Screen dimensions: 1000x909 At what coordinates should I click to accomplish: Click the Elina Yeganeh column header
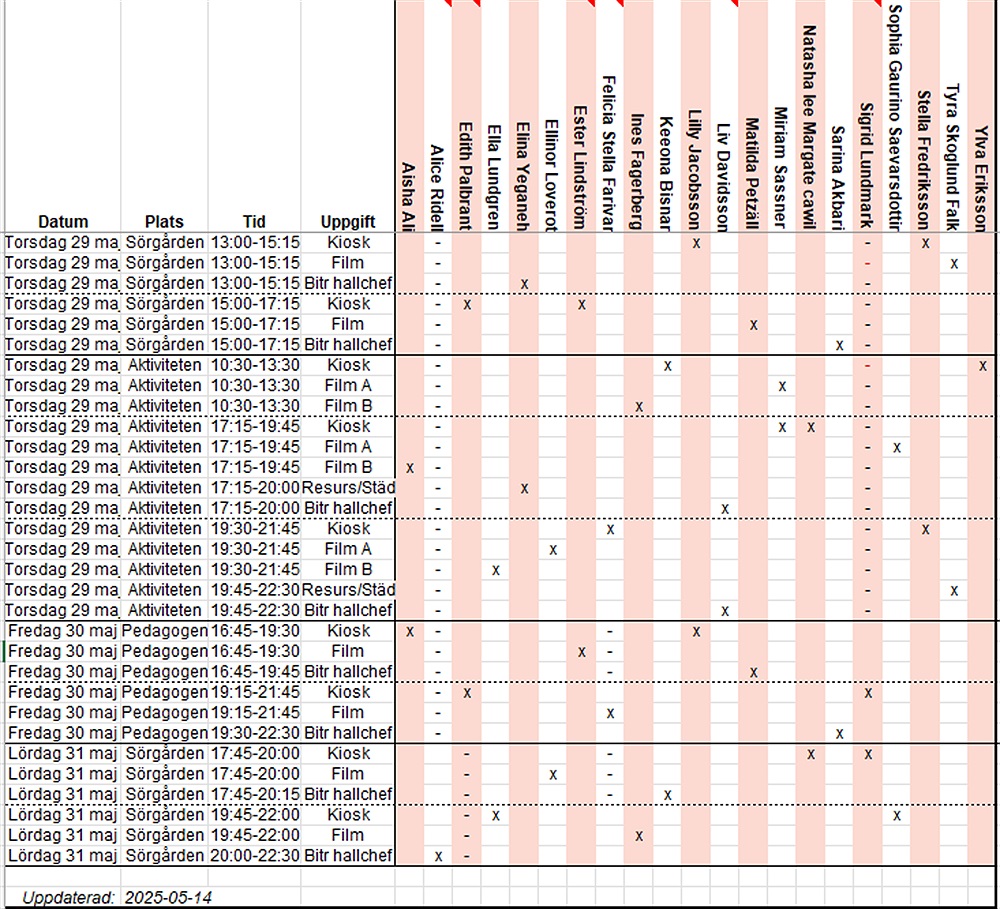point(524,176)
